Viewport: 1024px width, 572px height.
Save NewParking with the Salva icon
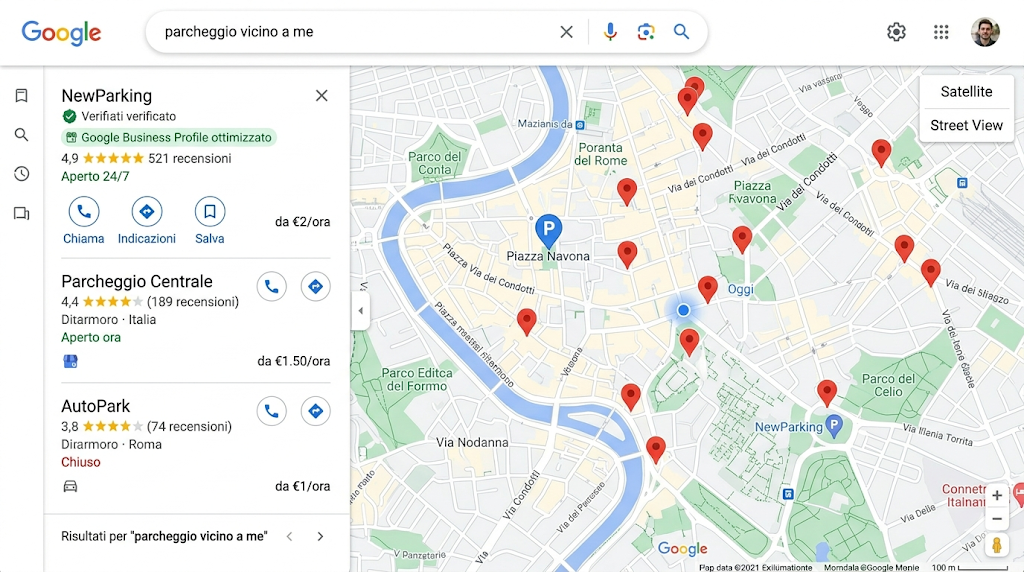point(210,212)
